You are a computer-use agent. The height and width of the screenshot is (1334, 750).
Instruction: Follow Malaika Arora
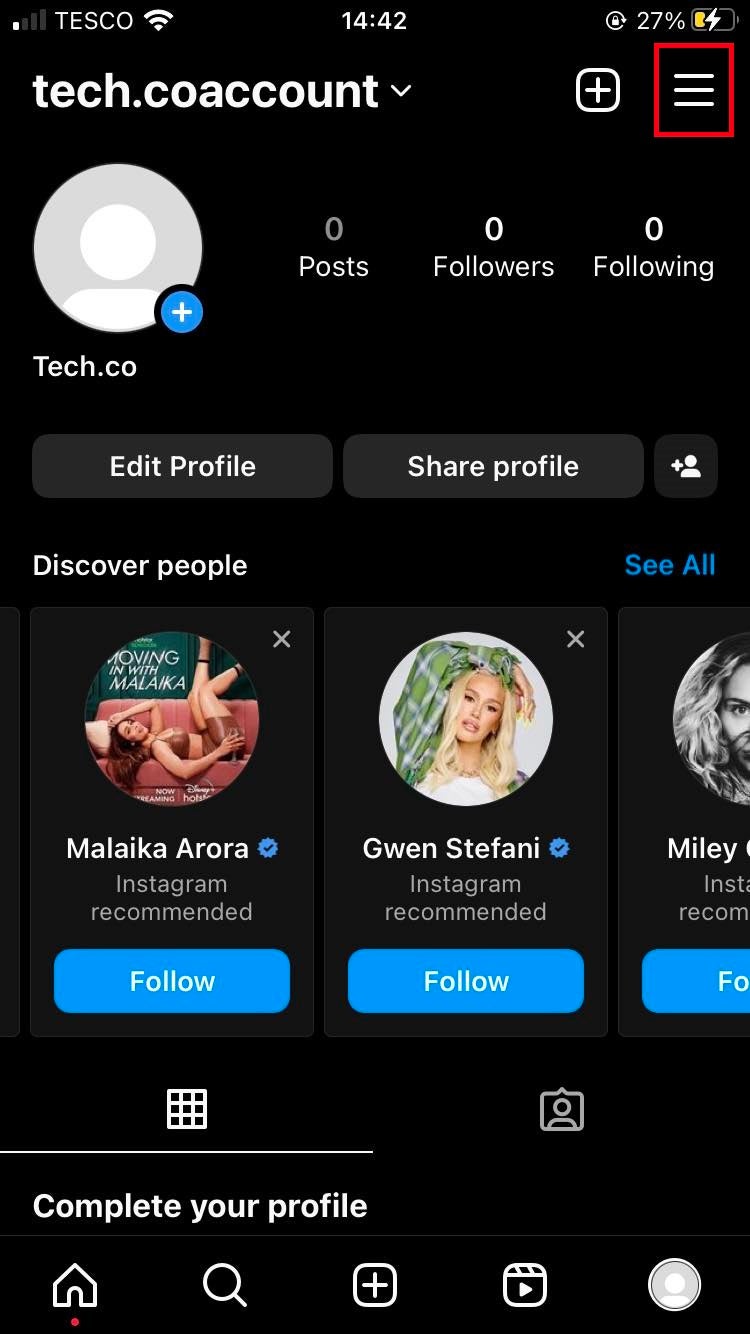[x=172, y=981]
